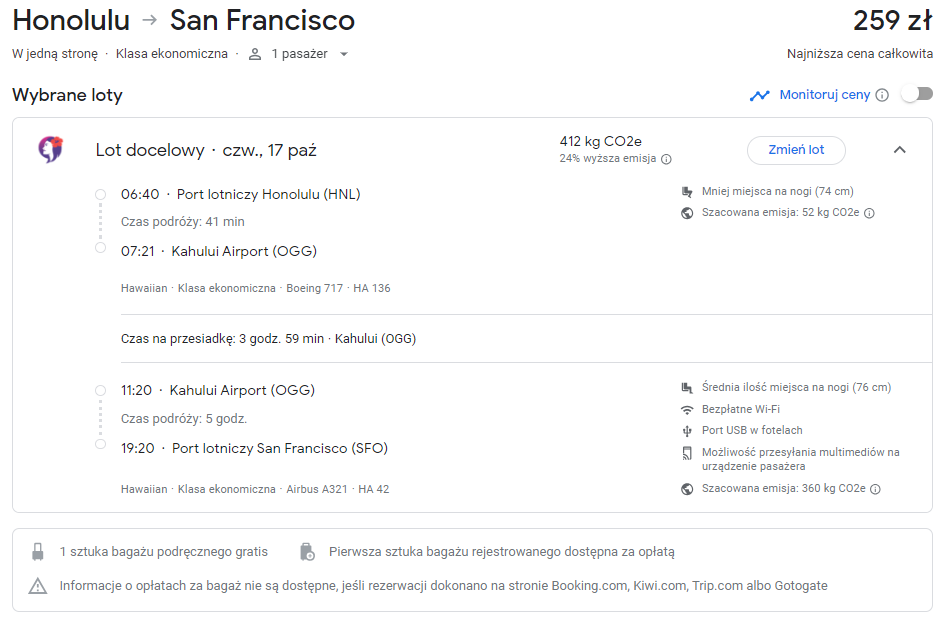Click the USB port icon
Image resolution: width=943 pixels, height=619 pixels.
click(x=687, y=431)
